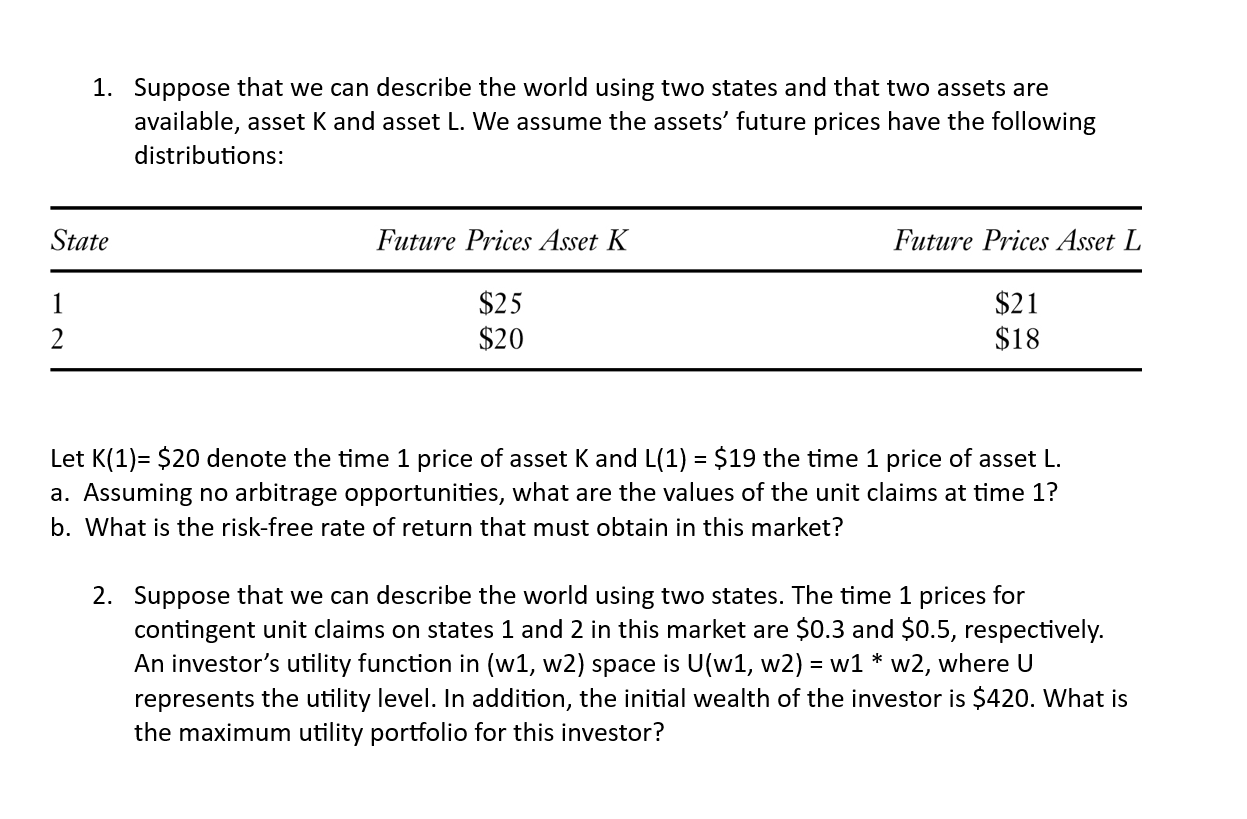Screen dimensions: 1247x819
Task: Click the list number of question 2
Action: [x=102, y=596]
